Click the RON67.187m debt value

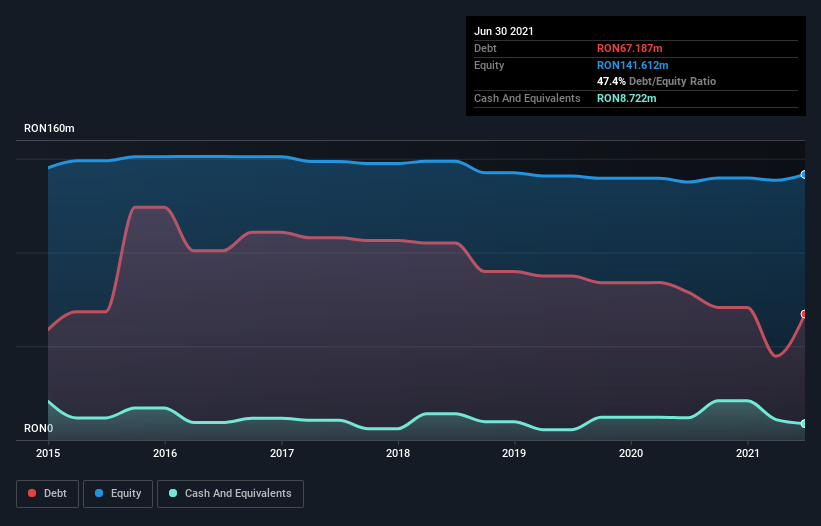pyautogui.click(x=629, y=48)
